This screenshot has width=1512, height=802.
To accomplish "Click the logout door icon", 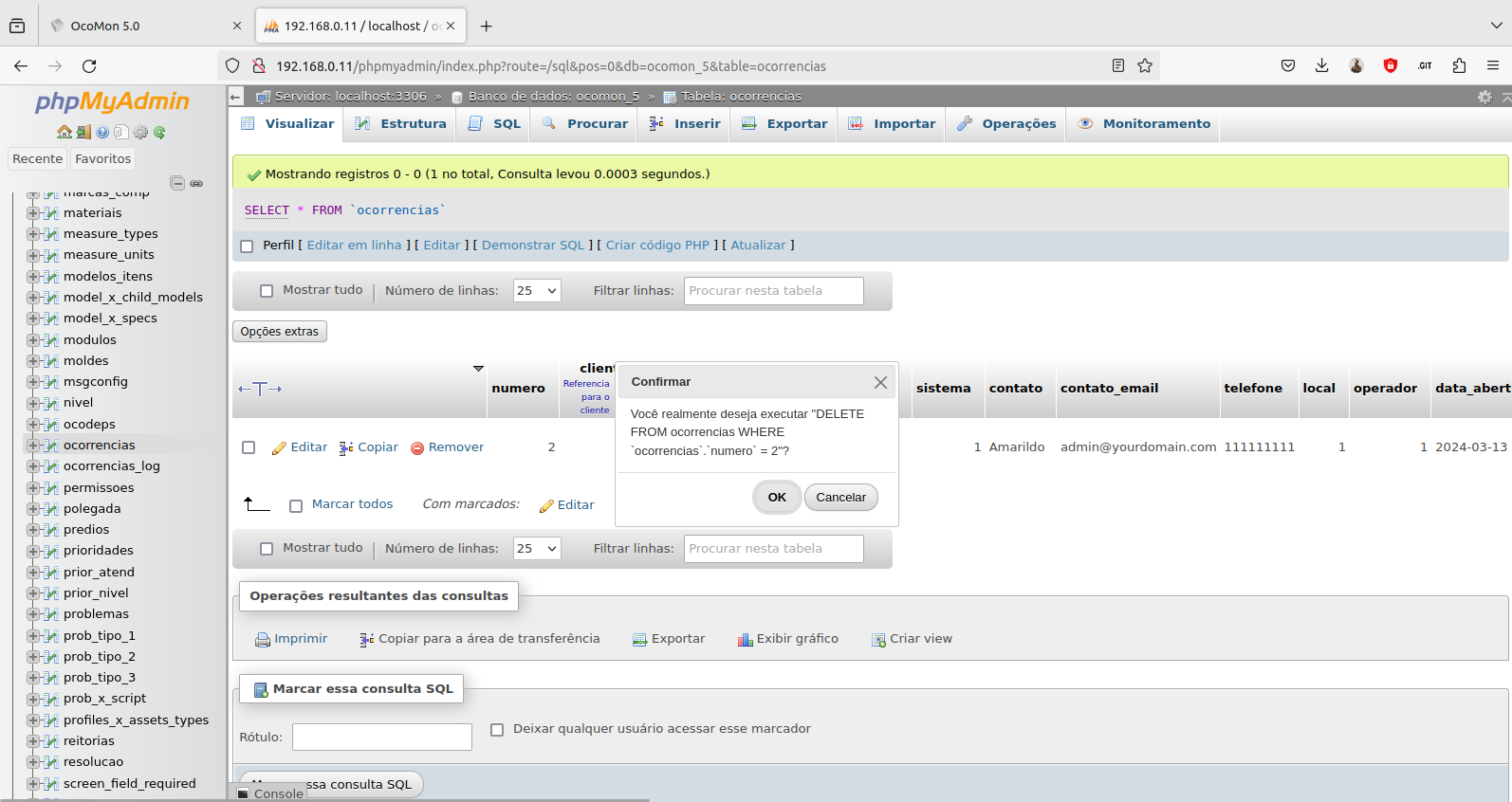I will [83, 132].
